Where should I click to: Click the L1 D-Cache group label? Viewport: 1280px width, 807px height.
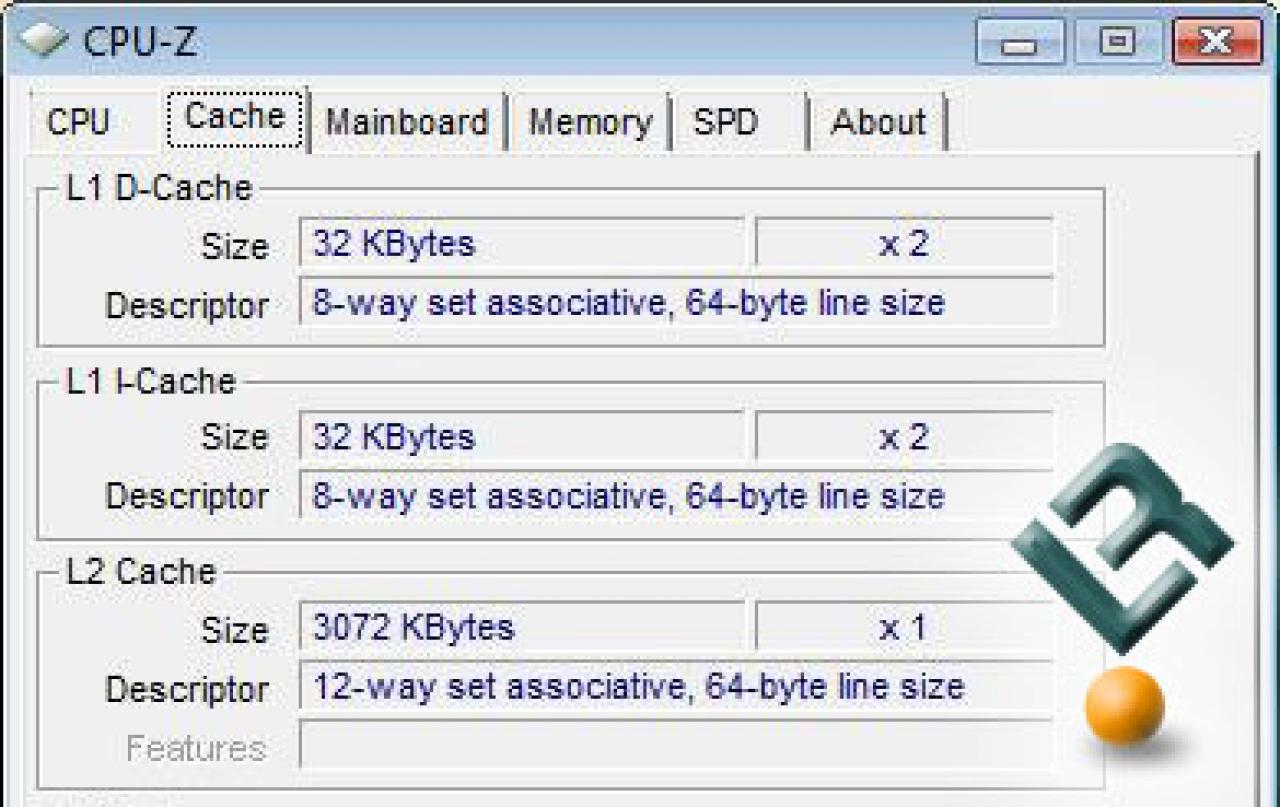[x=159, y=188]
